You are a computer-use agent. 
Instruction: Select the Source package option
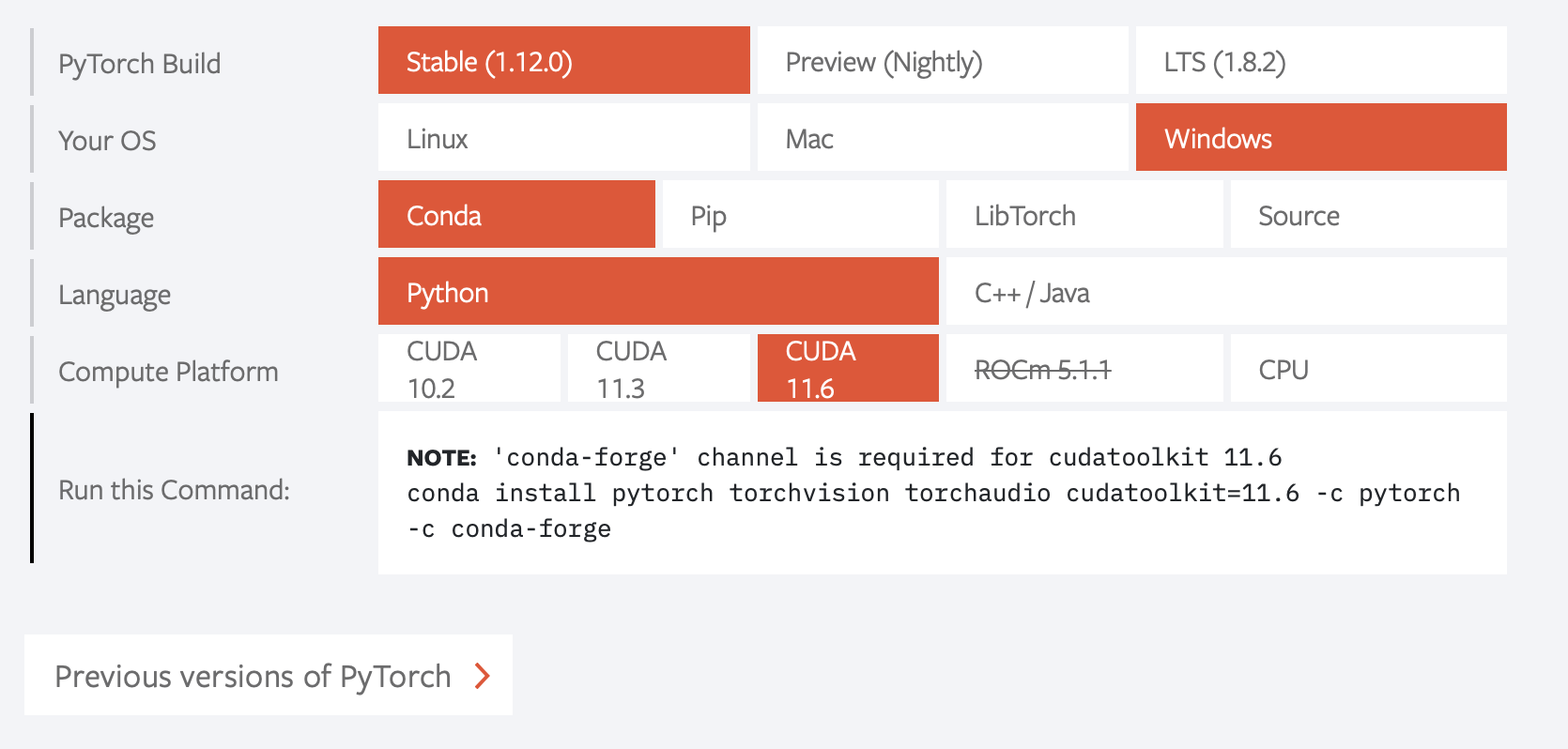(x=1368, y=215)
